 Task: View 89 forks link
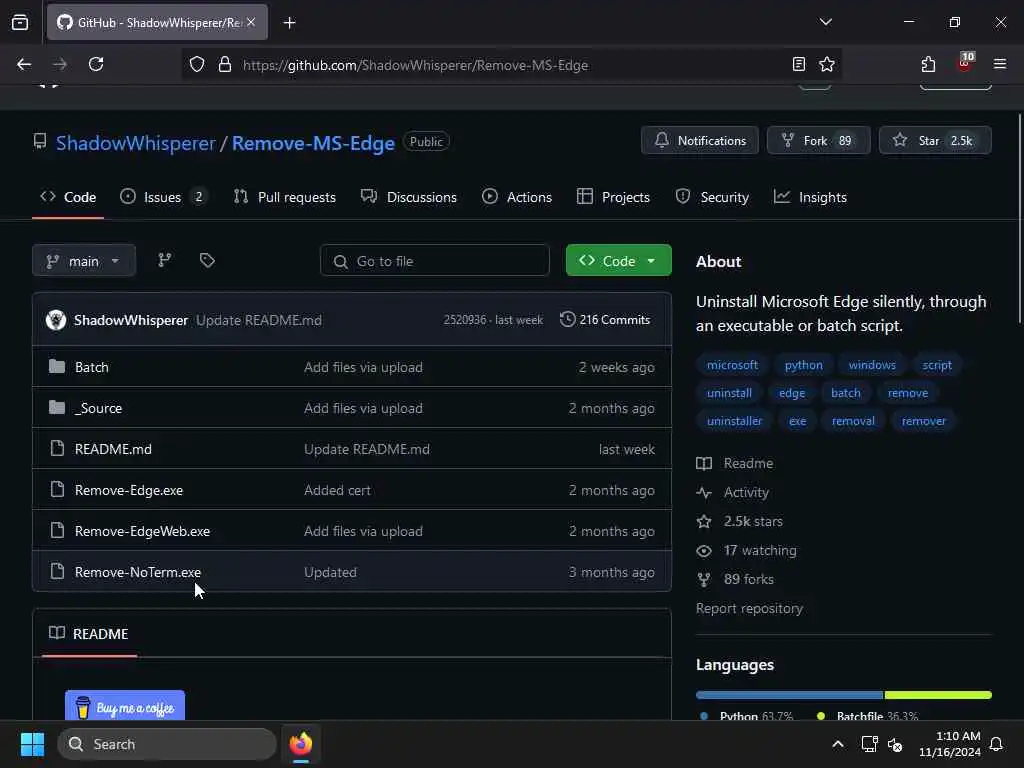click(735, 579)
